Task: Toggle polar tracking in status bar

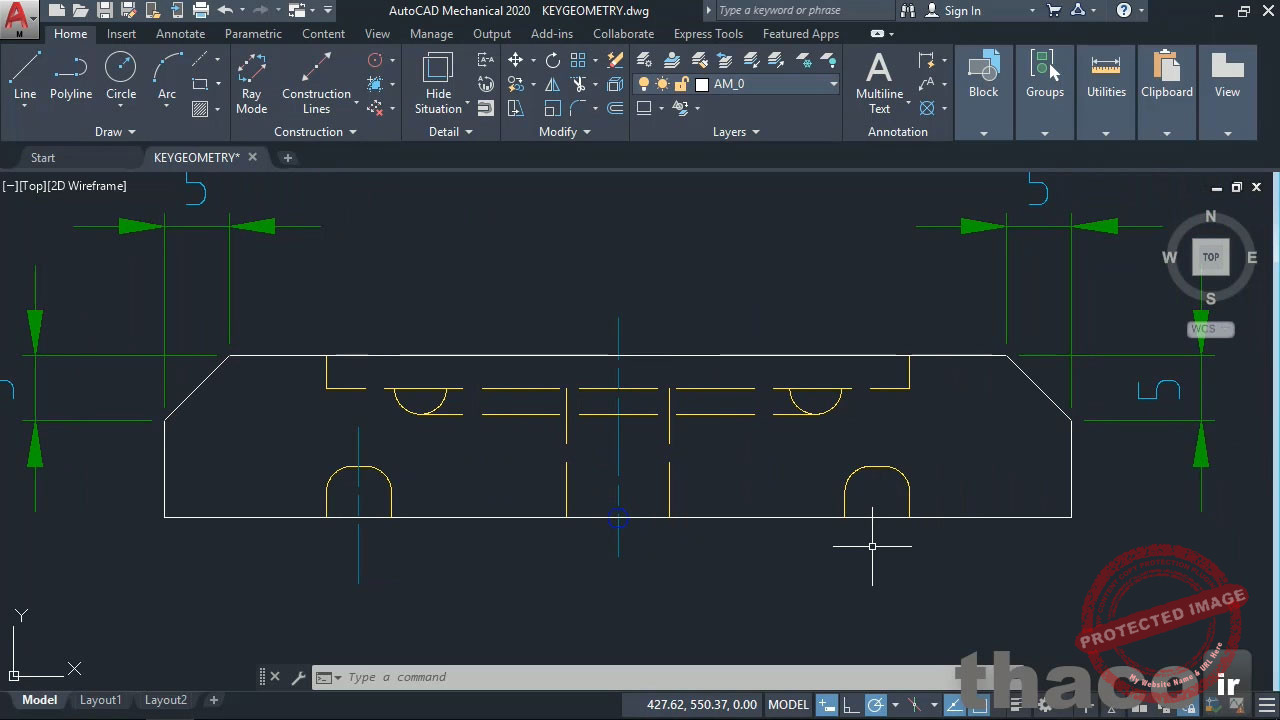Action: 875,705
